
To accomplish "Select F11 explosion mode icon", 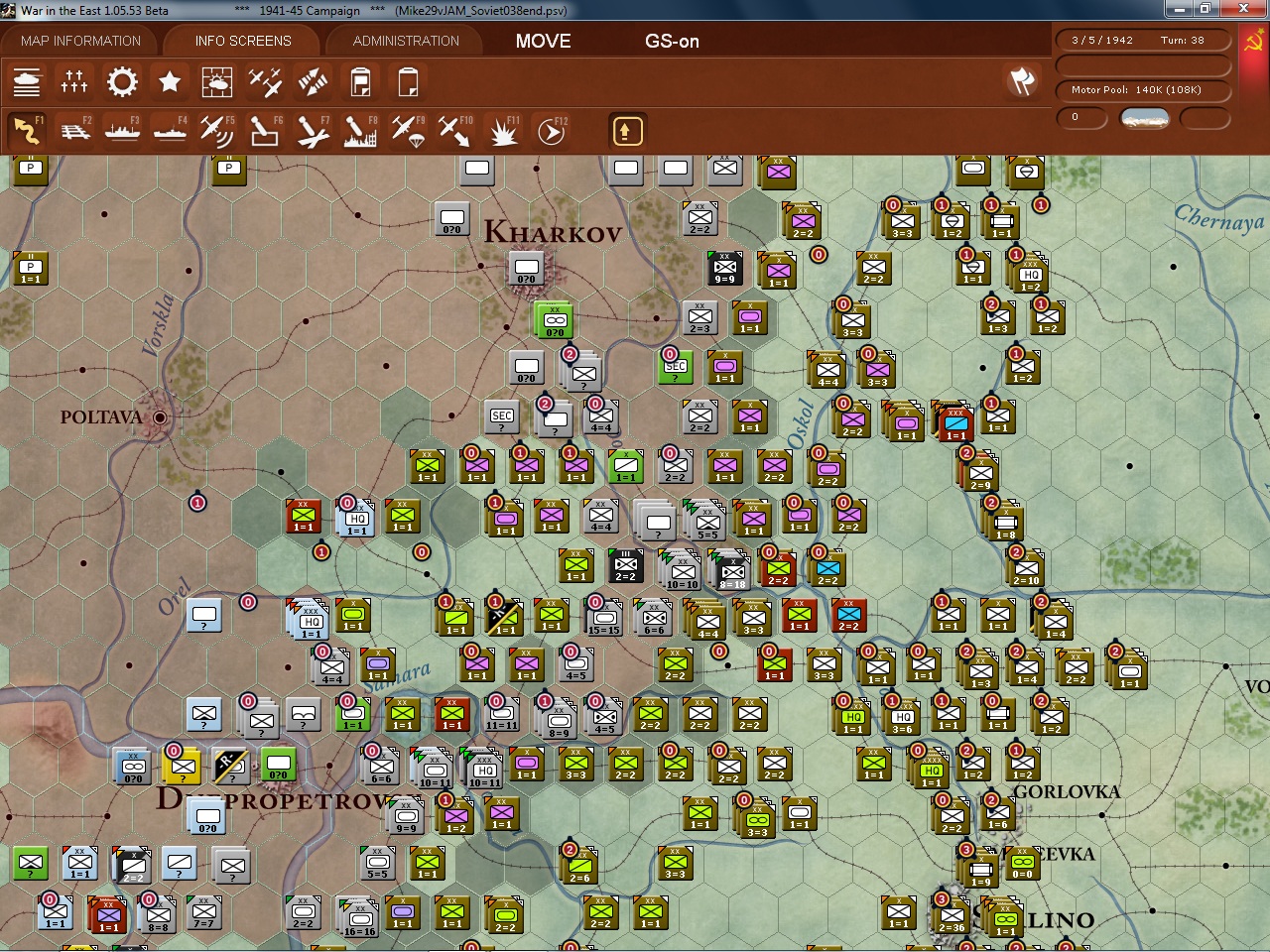I will (x=503, y=131).
